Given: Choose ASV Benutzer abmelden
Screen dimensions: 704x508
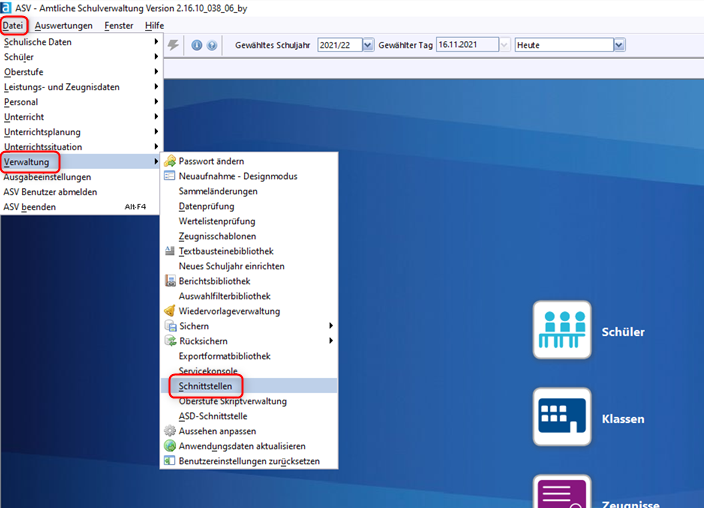Looking at the screenshot, I should point(81,192).
